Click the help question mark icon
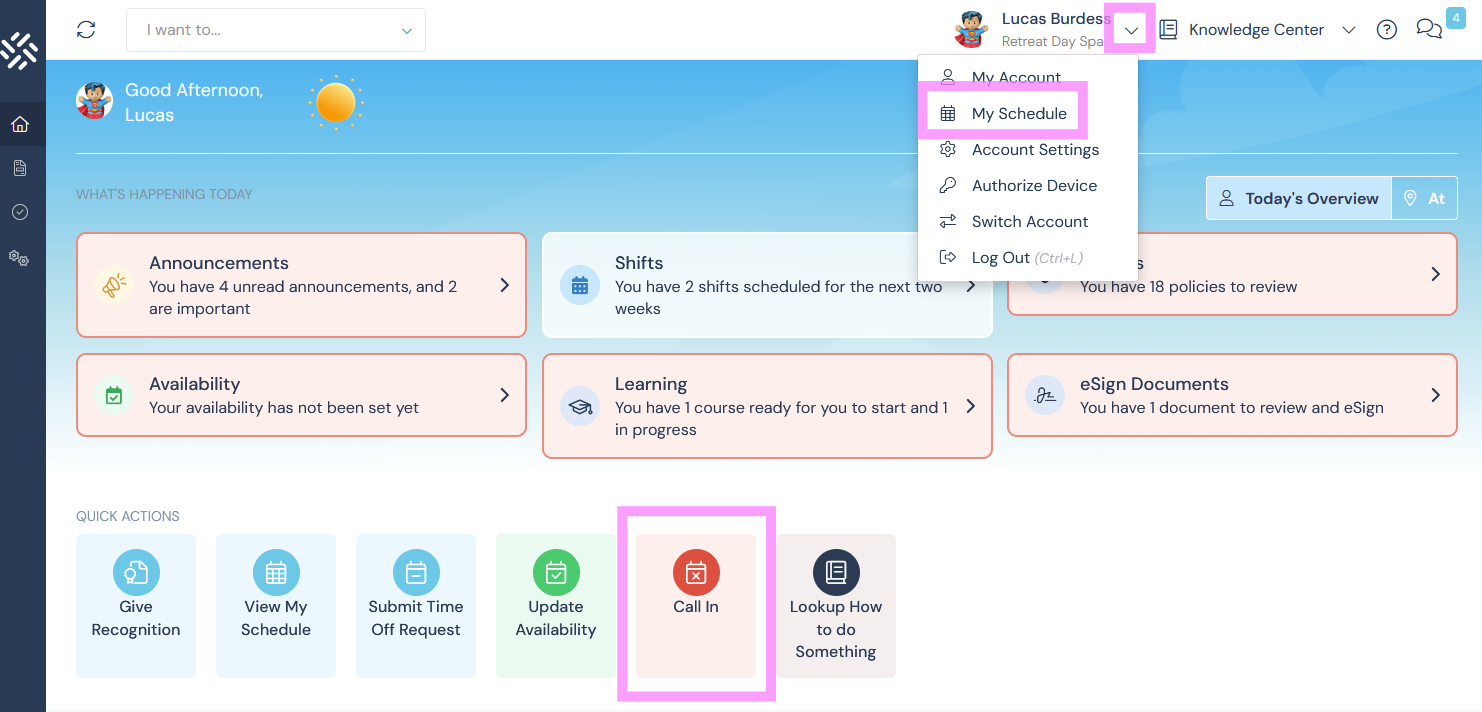Viewport: 1482px width, 712px height. pos(1386,30)
